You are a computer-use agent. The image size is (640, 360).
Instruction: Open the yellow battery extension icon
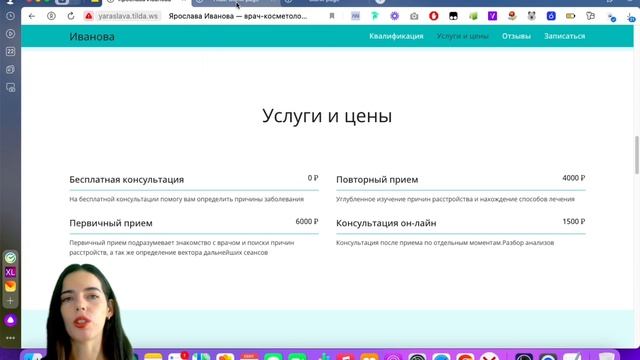click(571, 16)
